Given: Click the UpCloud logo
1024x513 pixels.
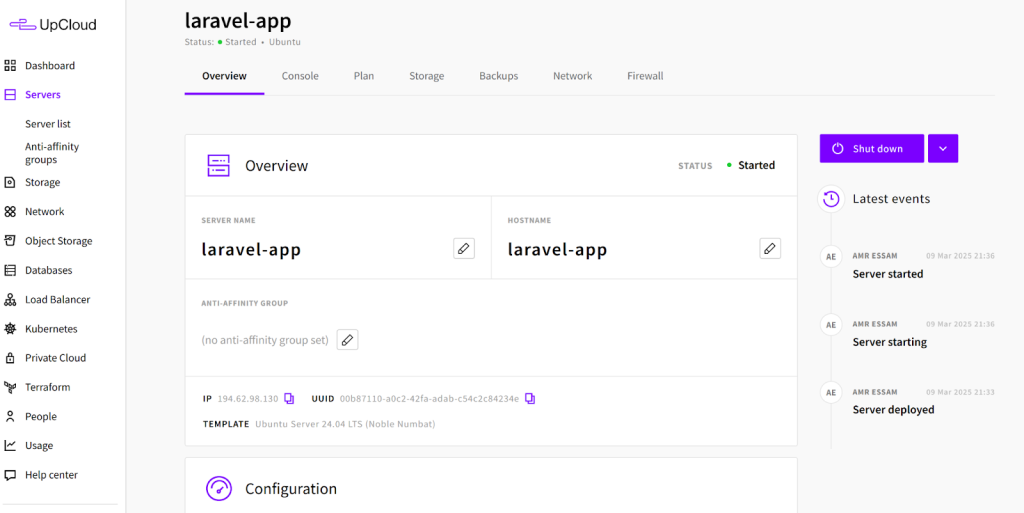Looking at the screenshot, I should click(x=53, y=25).
